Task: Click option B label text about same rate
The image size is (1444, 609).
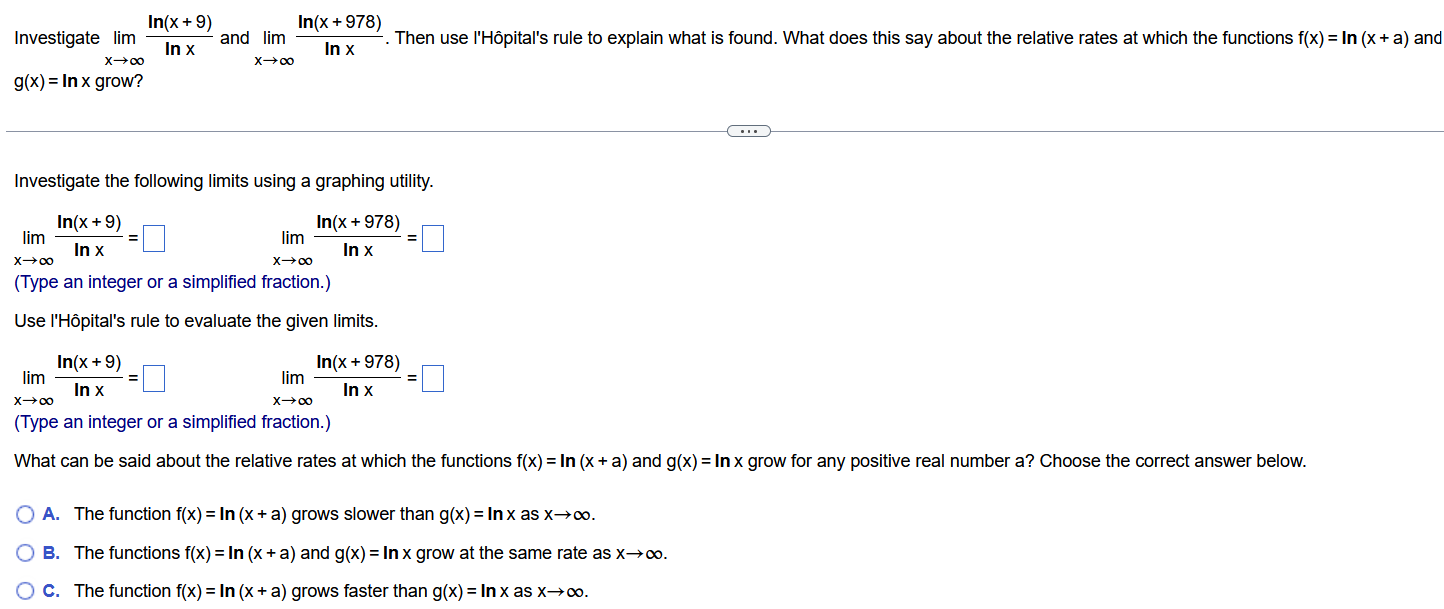Action: [x=371, y=553]
